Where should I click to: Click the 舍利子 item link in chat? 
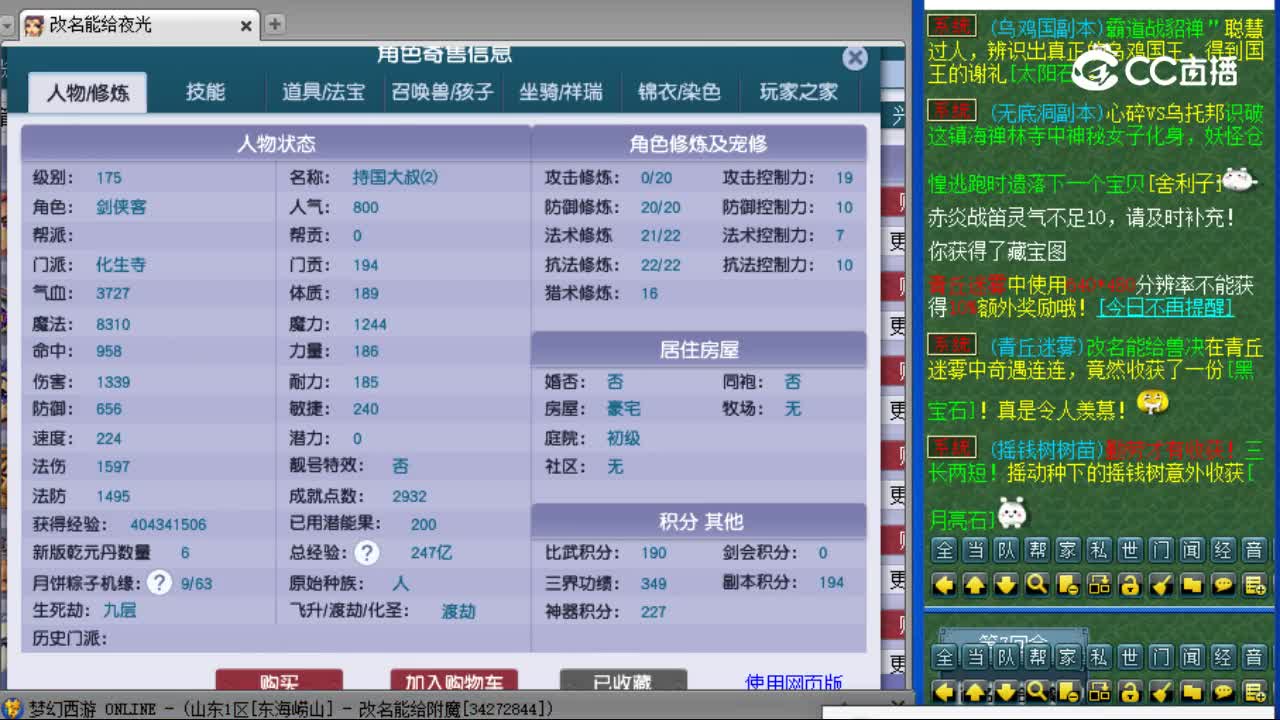(1184, 183)
